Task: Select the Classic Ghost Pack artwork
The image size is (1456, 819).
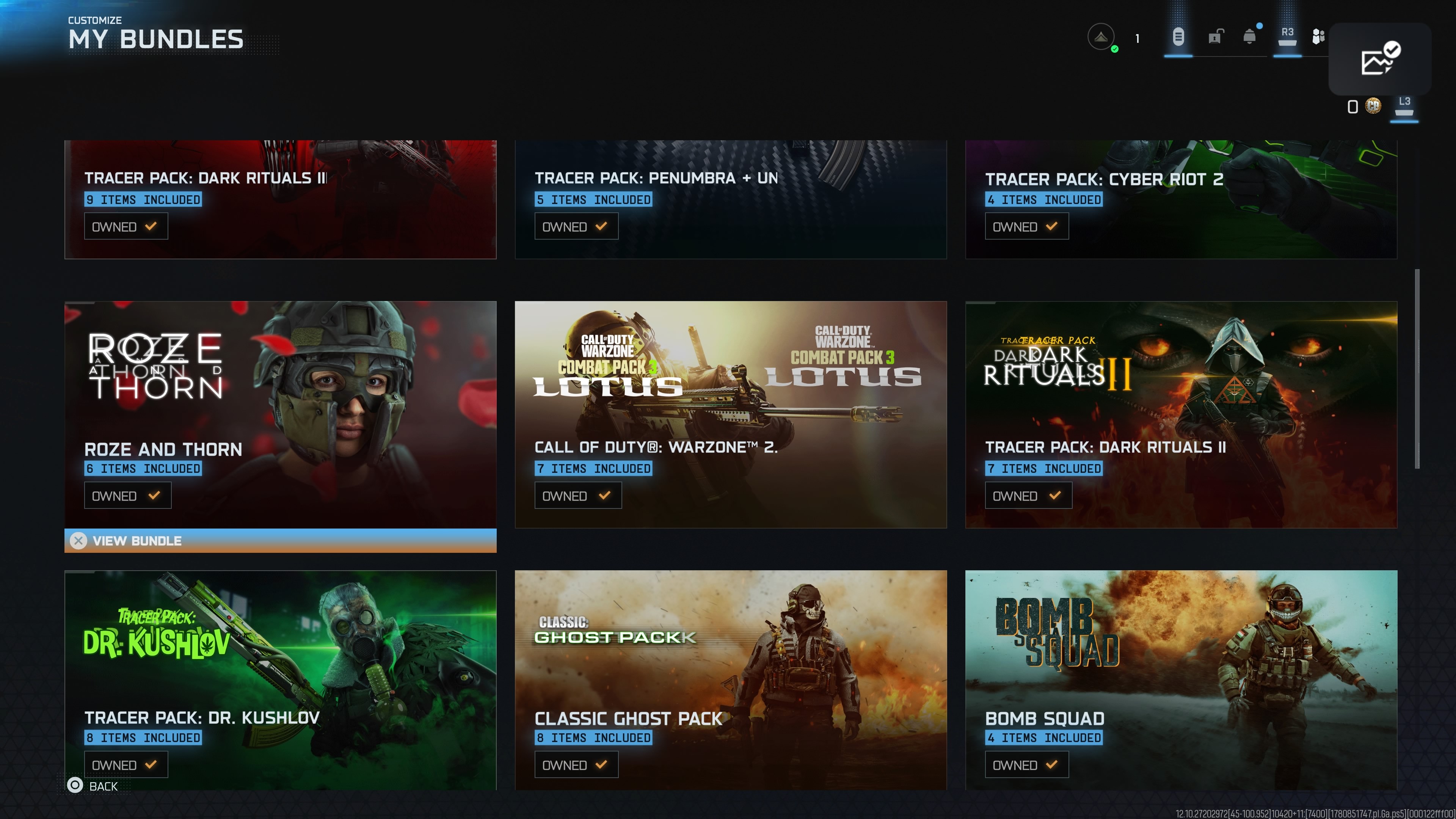Action: coord(731,680)
